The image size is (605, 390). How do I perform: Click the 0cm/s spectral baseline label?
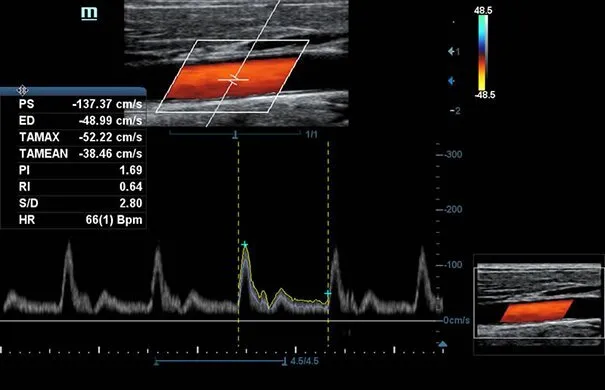click(456, 321)
